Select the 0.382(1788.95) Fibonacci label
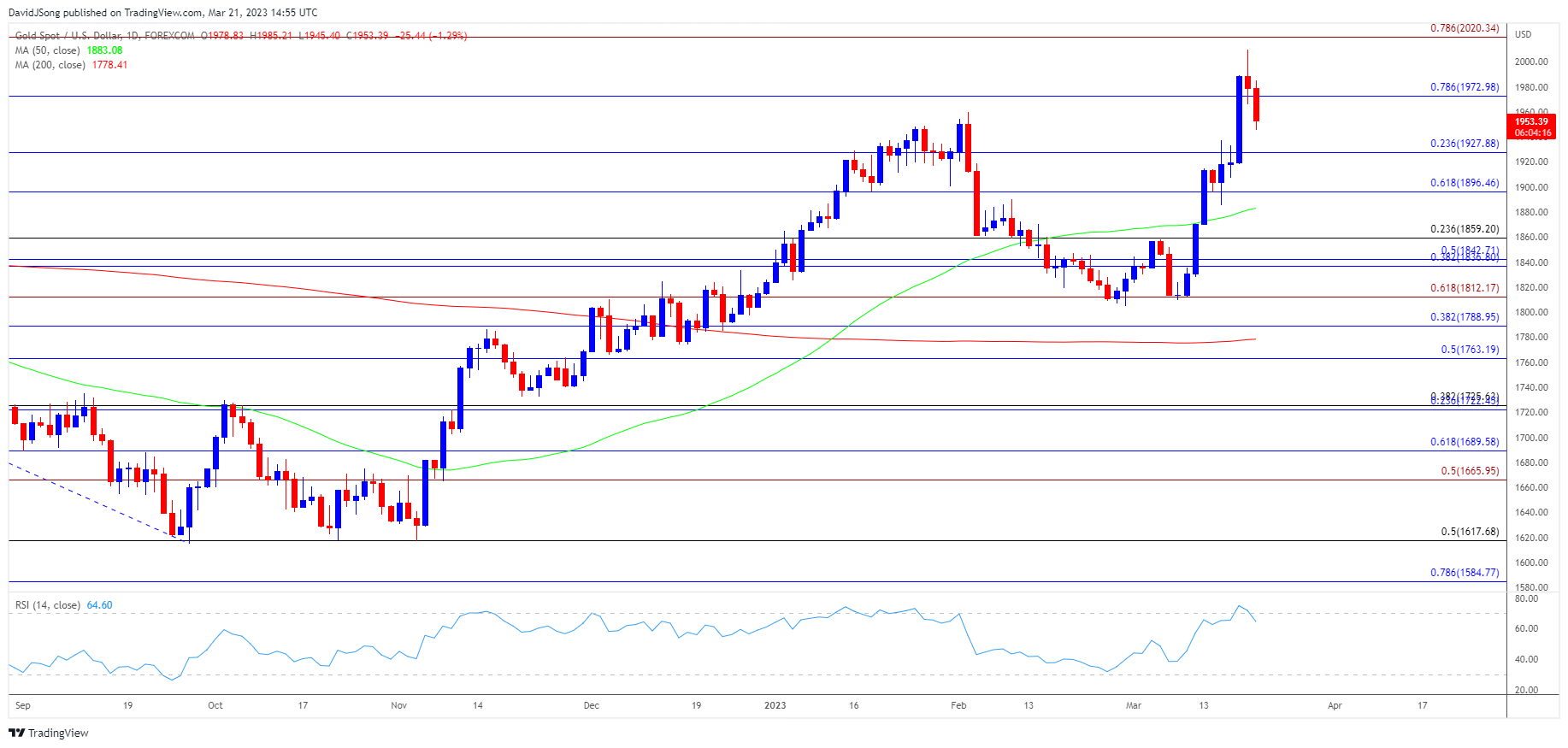 [1465, 317]
